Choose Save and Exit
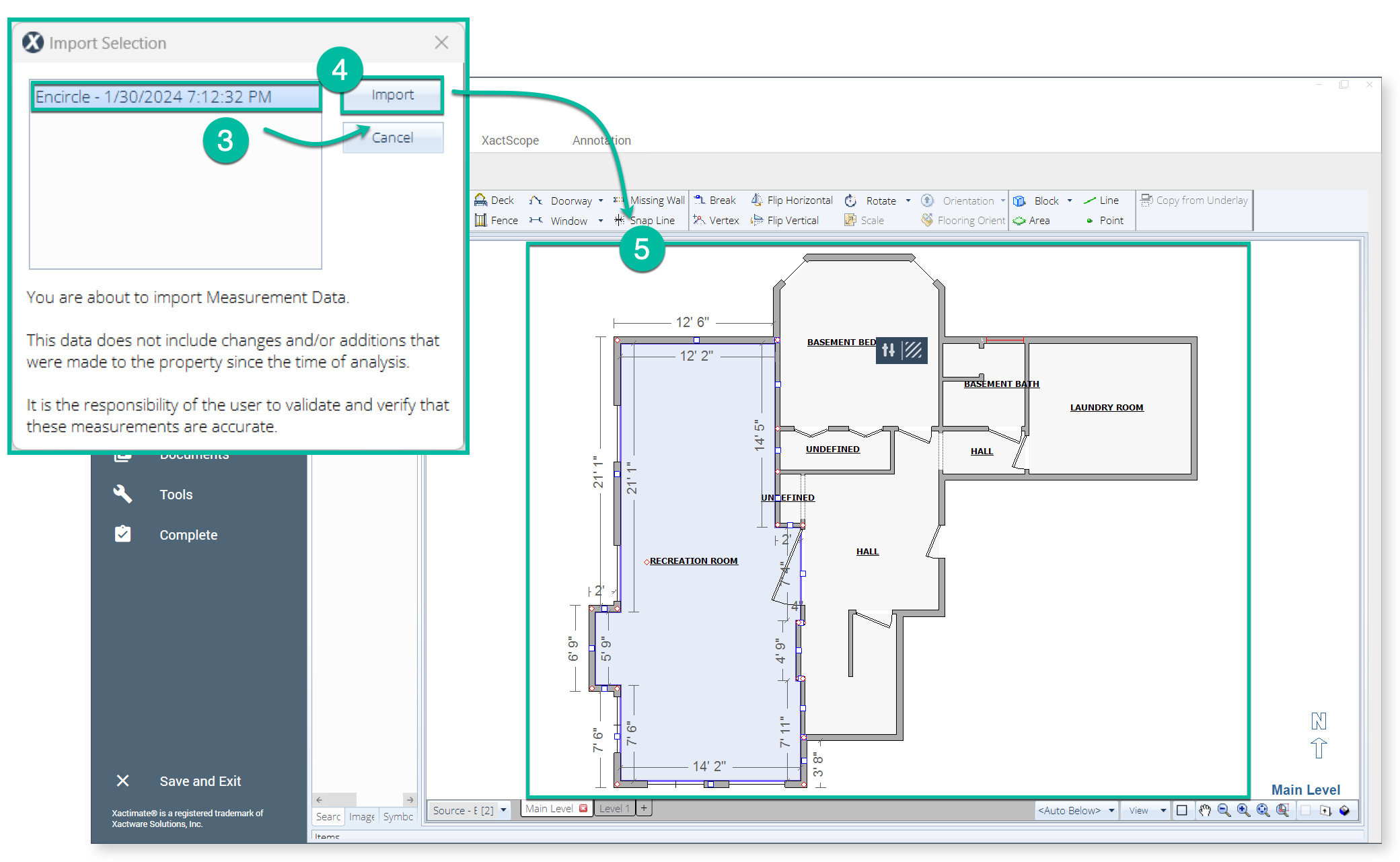 [200, 781]
